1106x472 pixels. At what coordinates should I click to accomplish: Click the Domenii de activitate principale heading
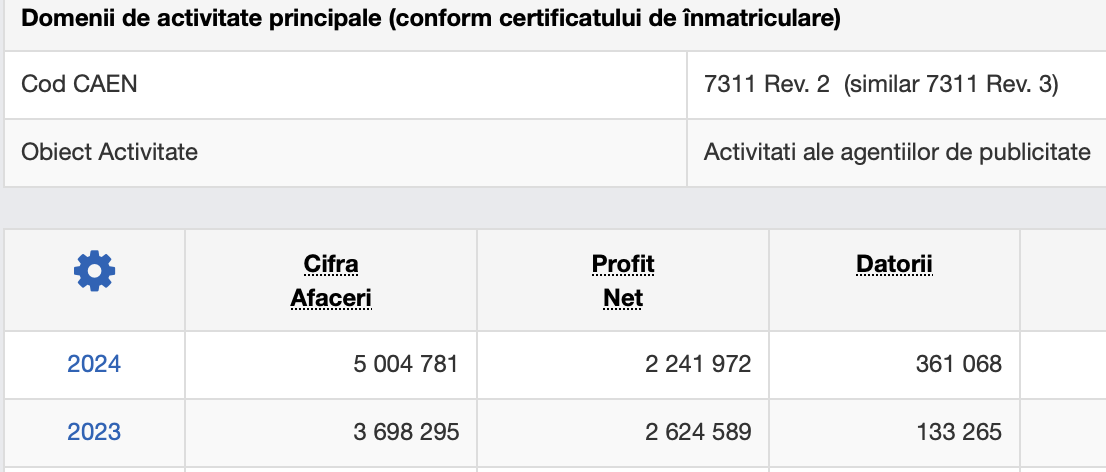click(430, 19)
